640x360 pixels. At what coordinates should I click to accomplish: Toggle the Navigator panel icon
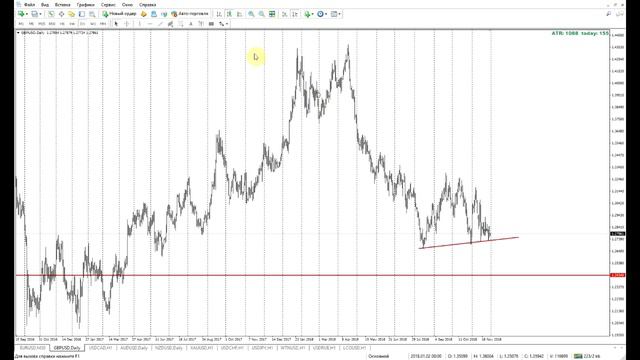71,14
